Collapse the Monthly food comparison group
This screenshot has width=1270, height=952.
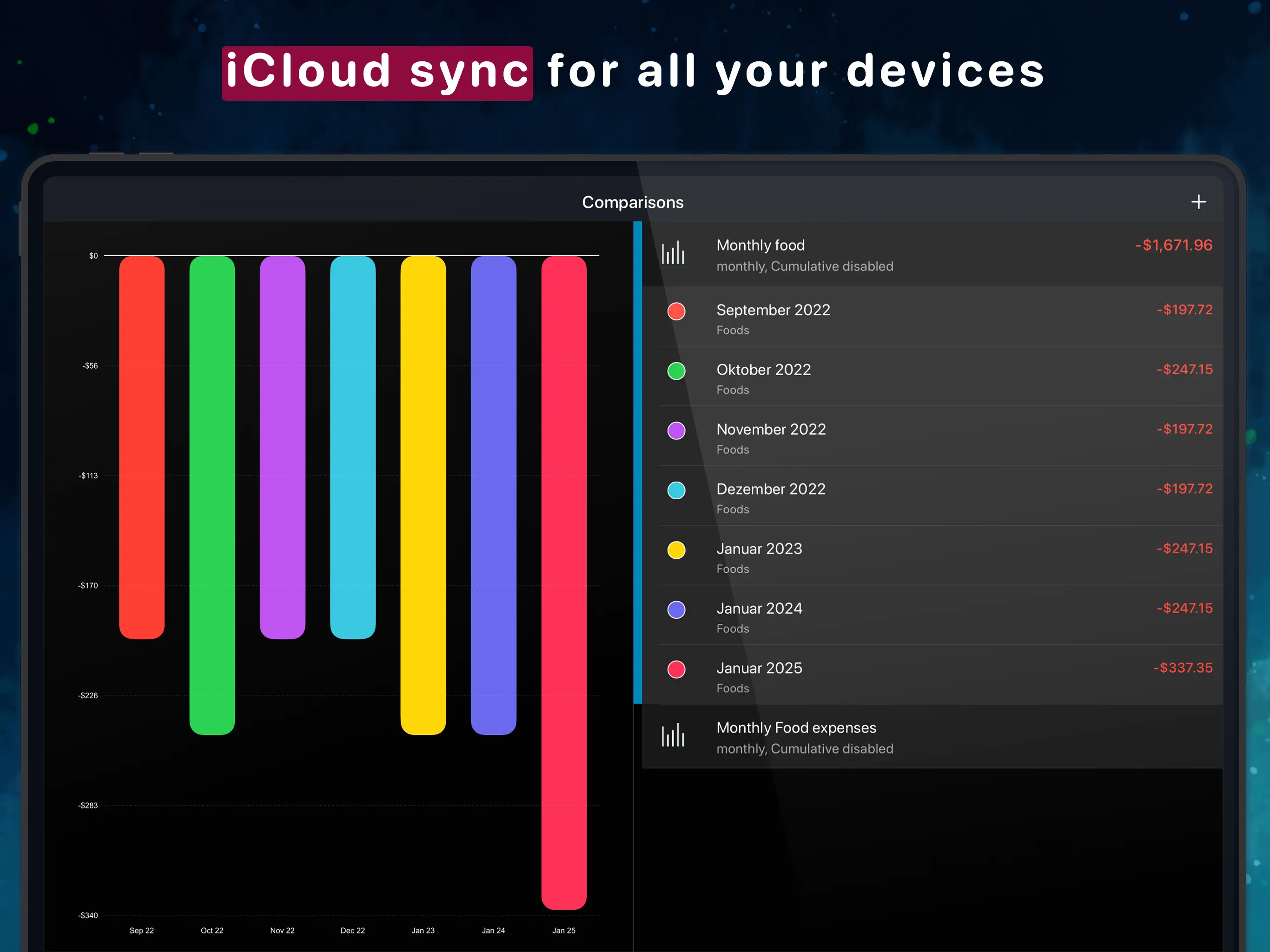[x=804, y=254]
